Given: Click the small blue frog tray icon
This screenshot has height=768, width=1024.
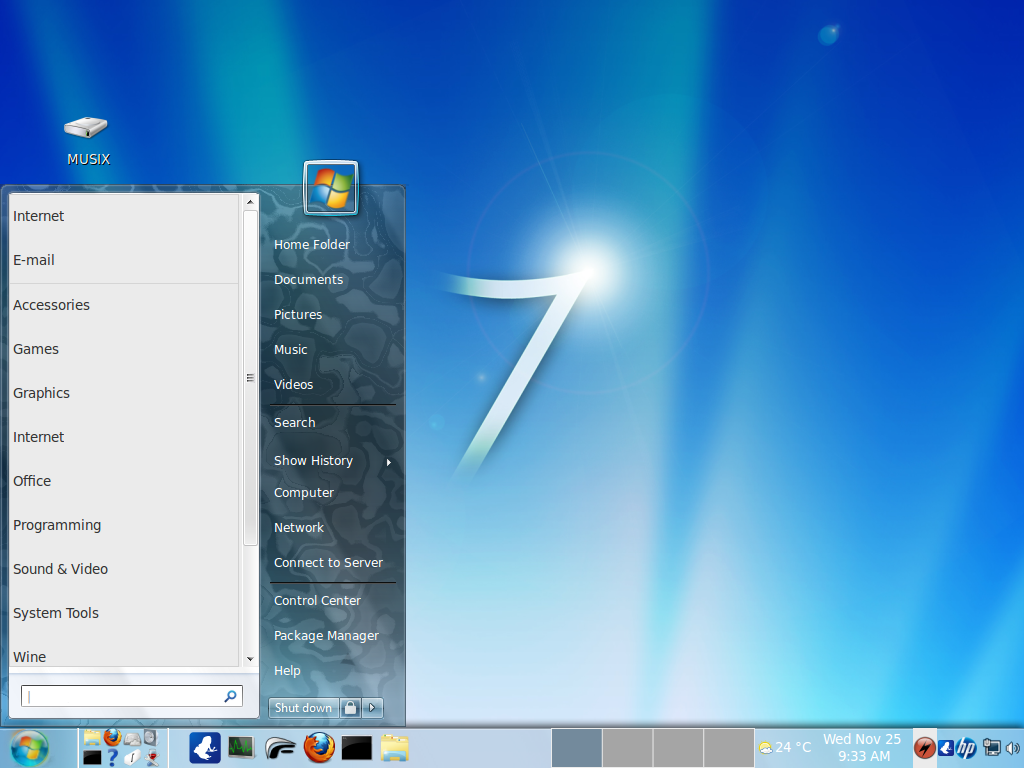Looking at the screenshot, I should pos(946,748).
